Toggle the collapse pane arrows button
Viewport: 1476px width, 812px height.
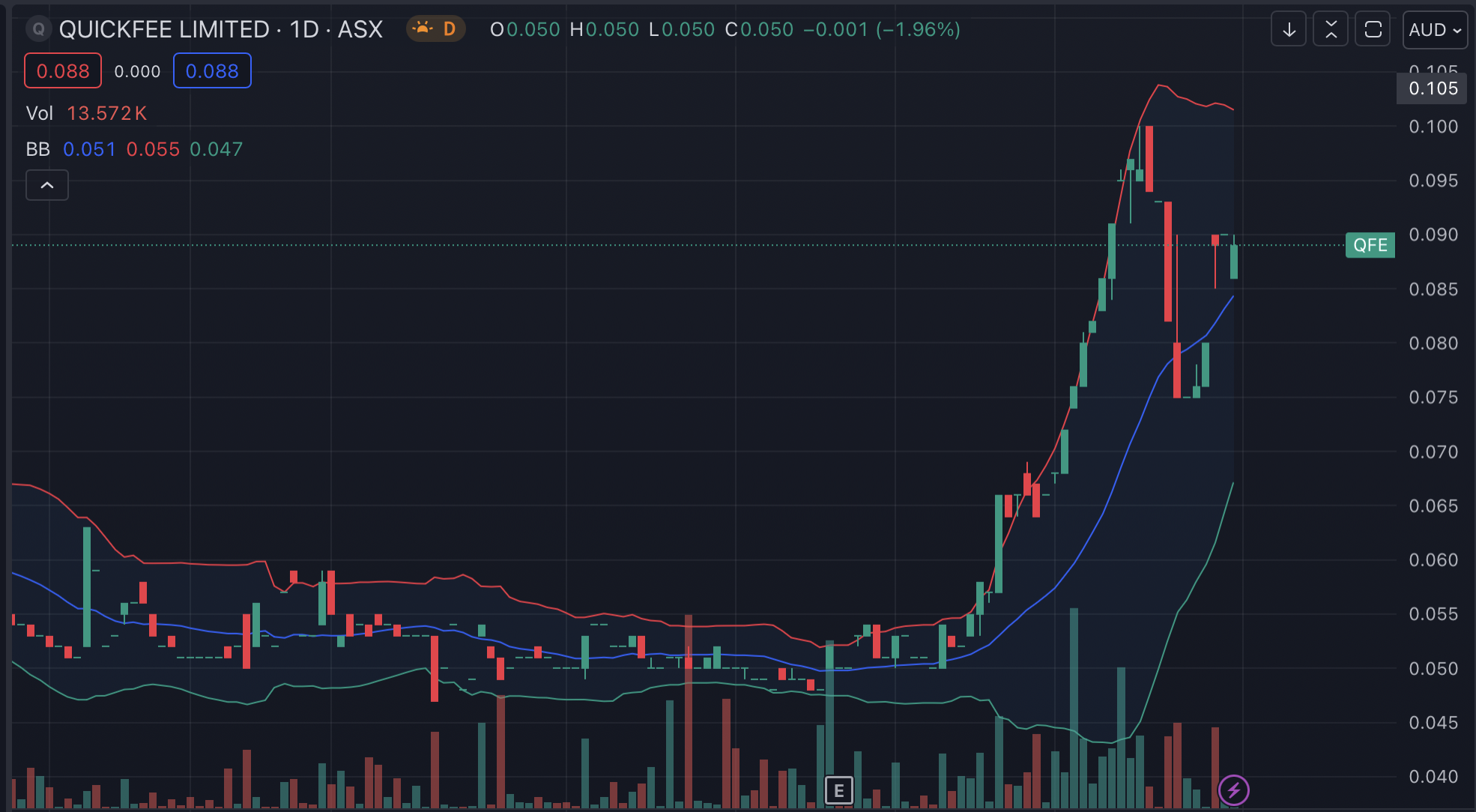[1331, 30]
